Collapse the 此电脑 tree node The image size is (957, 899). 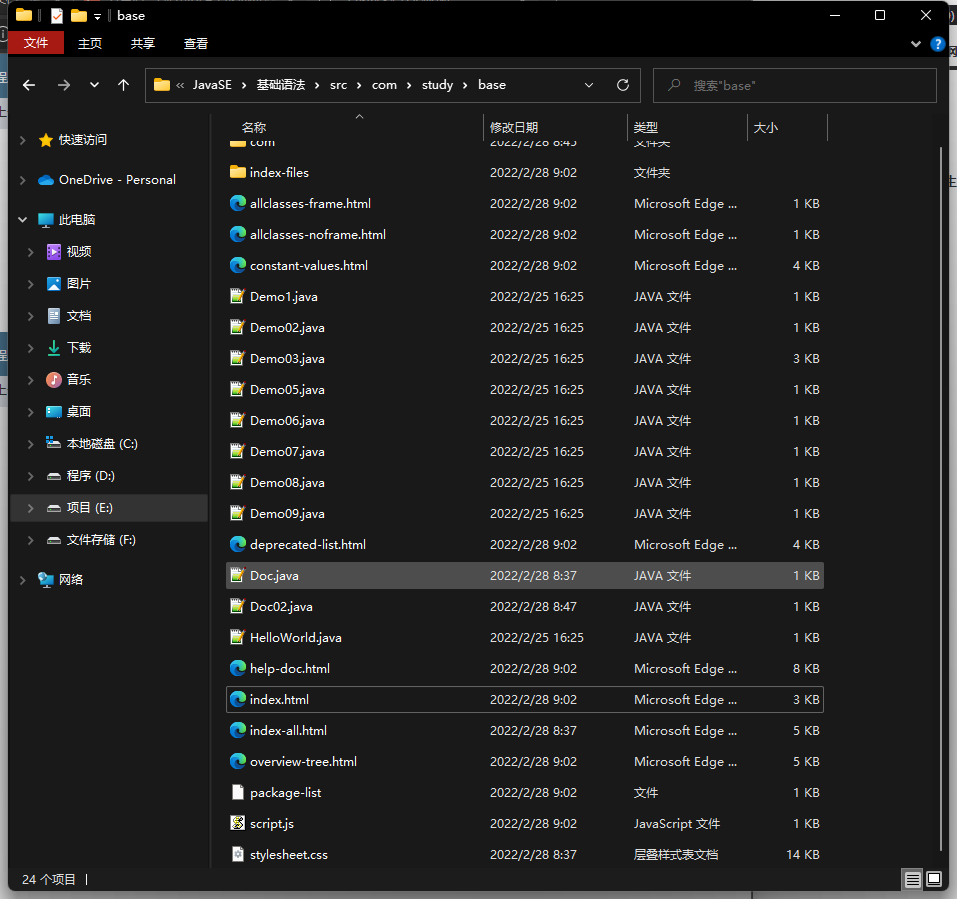click(23, 220)
